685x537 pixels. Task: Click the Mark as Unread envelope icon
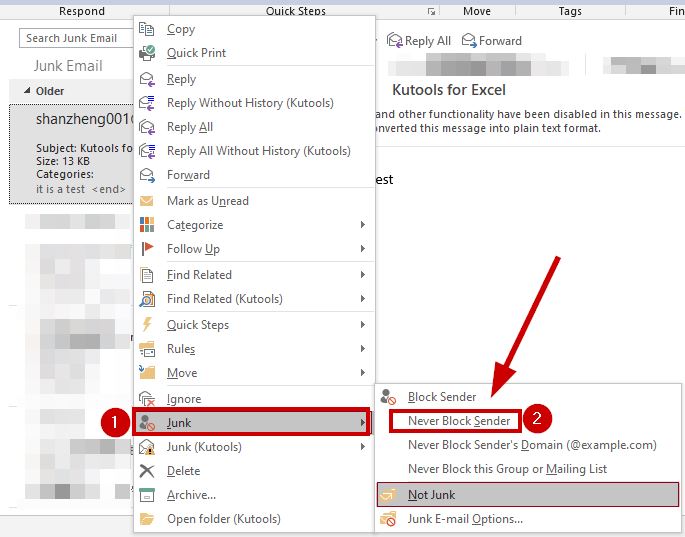[146, 201]
